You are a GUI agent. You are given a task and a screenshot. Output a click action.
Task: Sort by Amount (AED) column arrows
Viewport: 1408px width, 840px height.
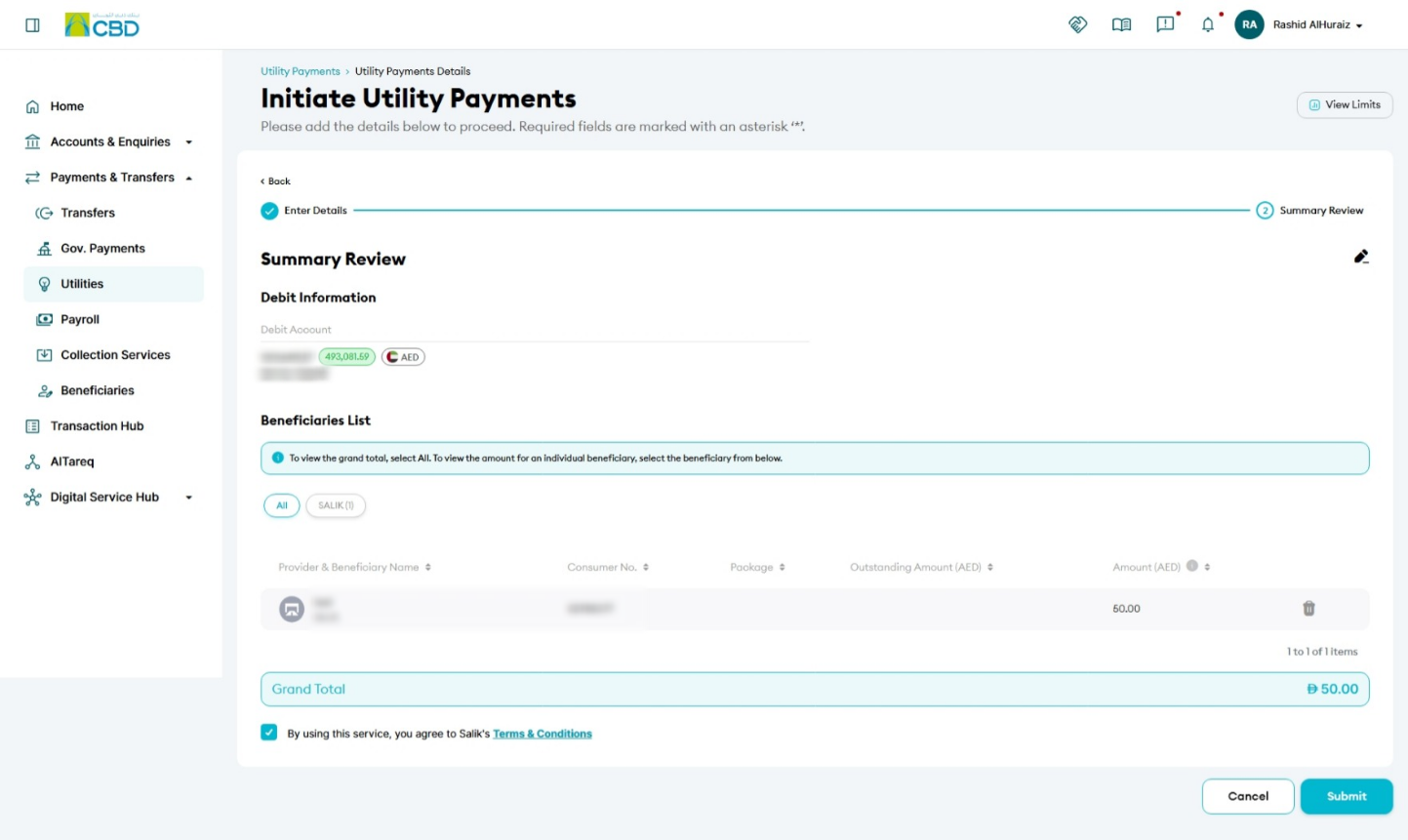pos(1207,567)
